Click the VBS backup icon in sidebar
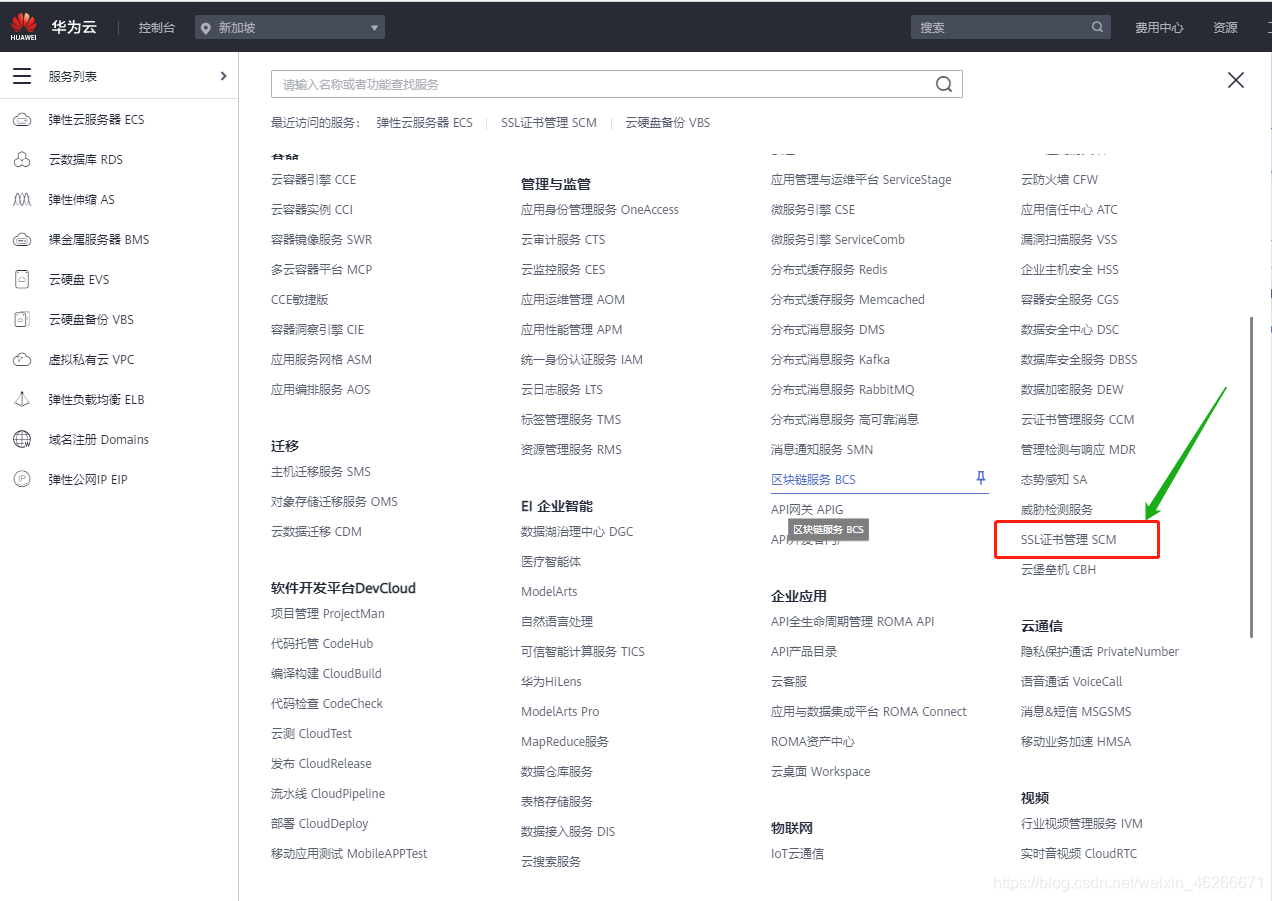The image size is (1272, 901). click(22, 320)
